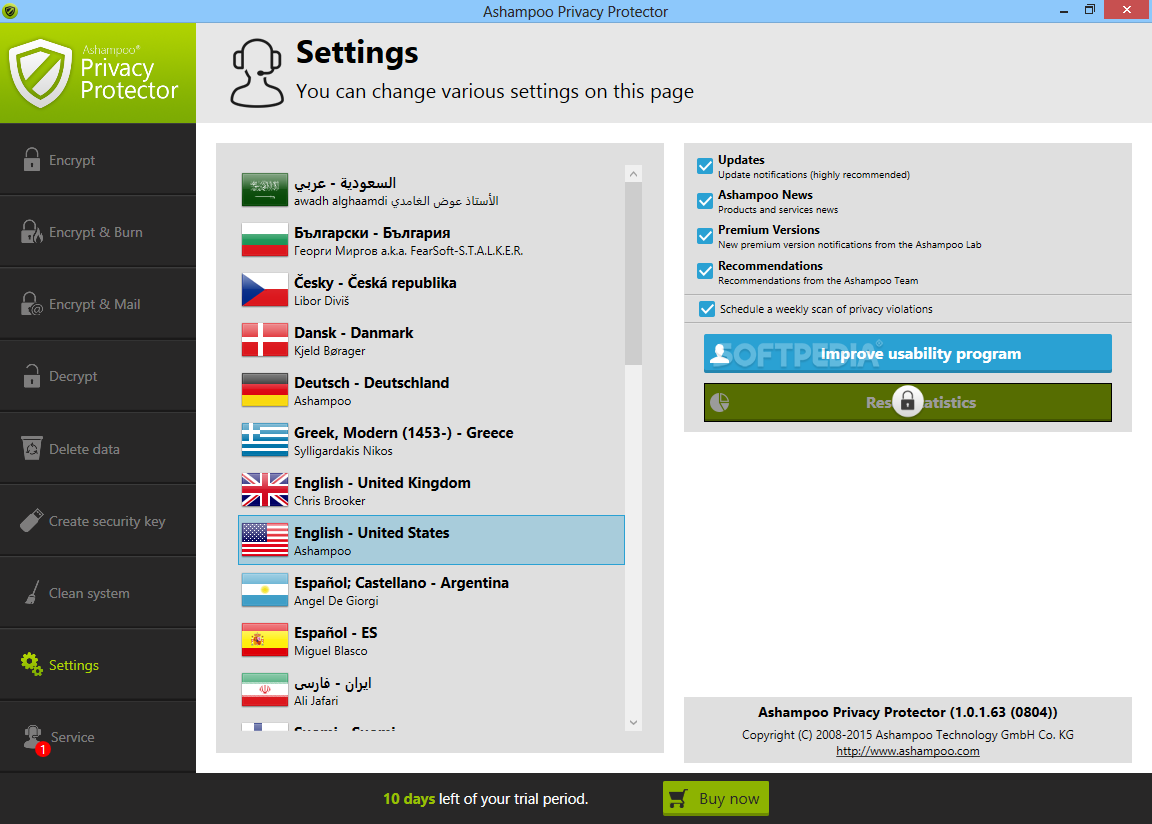Click the green Settings gears icon
The width and height of the screenshot is (1152, 824).
[32, 664]
